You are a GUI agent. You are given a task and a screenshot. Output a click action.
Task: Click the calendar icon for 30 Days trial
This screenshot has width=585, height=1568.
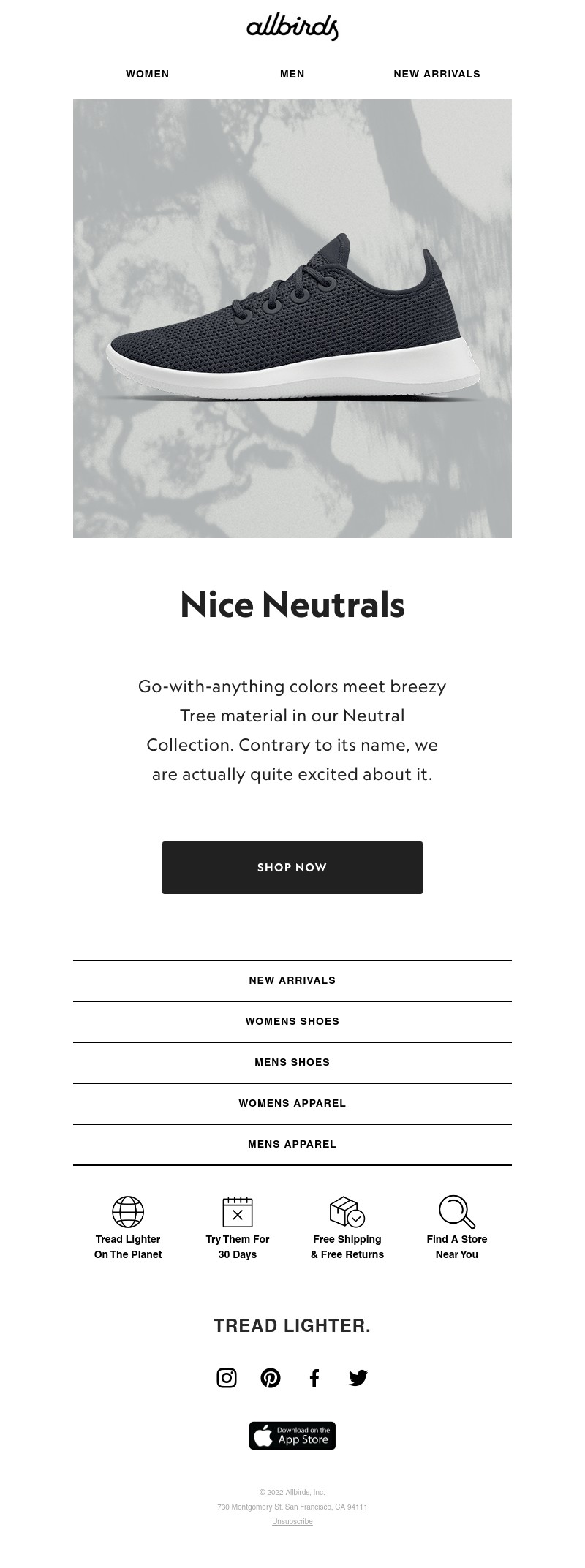point(238,1211)
